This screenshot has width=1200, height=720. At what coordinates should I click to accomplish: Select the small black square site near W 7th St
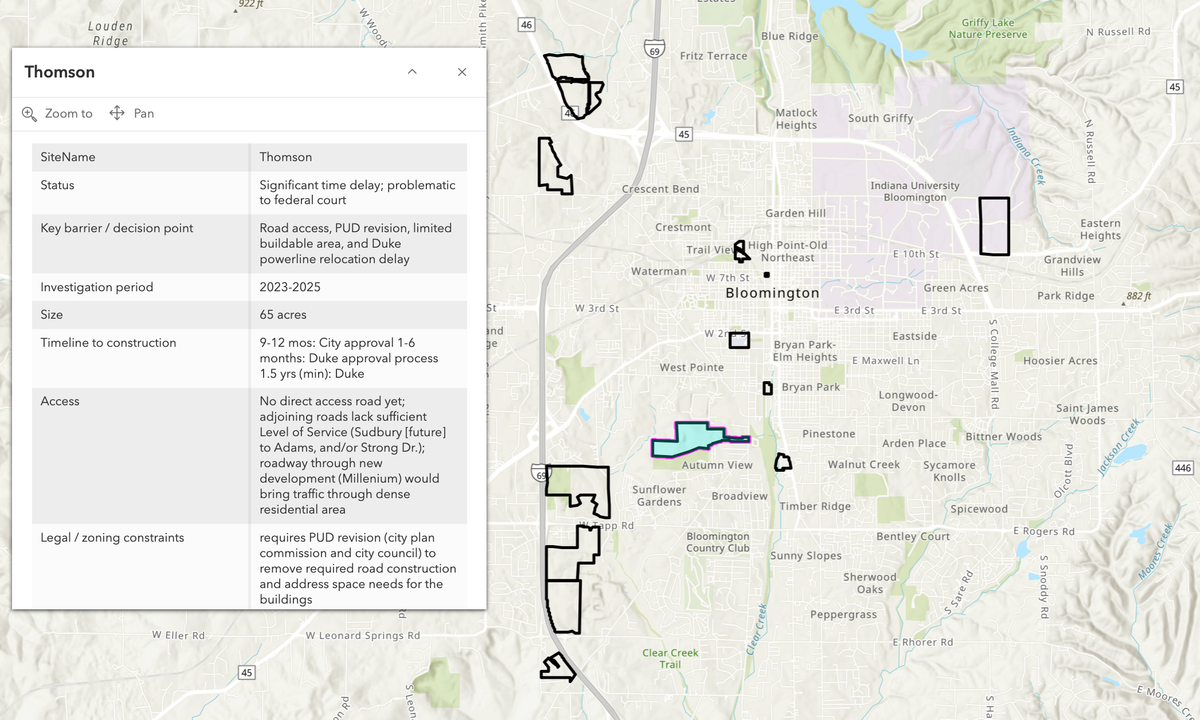(x=767, y=275)
